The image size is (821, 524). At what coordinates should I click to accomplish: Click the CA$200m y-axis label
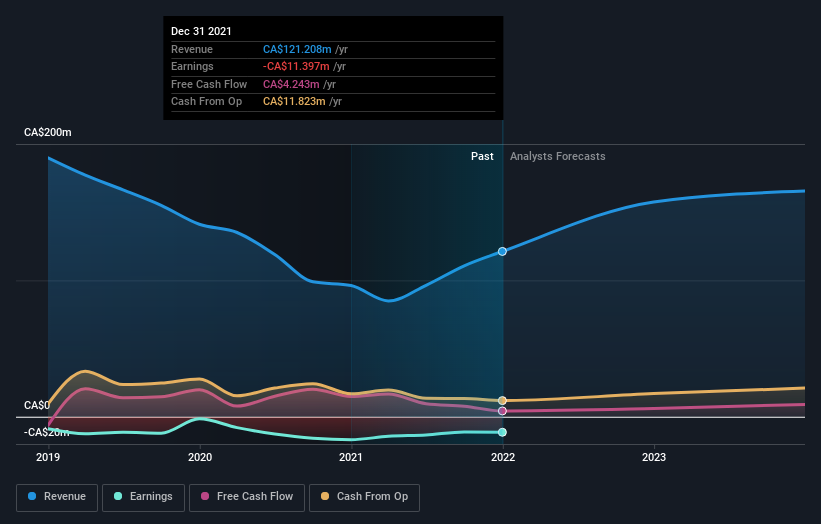(48, 132)
